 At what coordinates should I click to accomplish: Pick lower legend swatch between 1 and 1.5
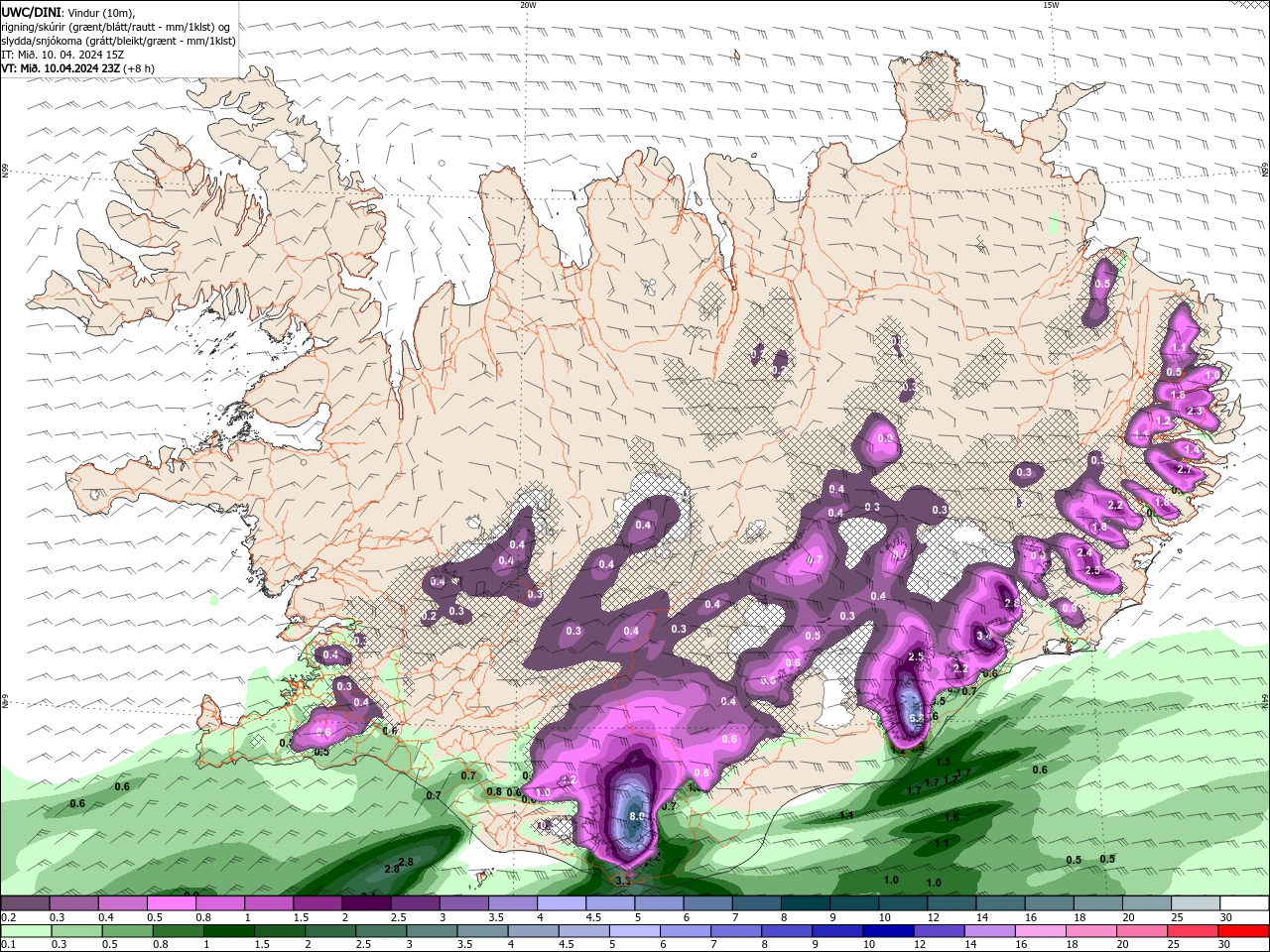point(228,931)
